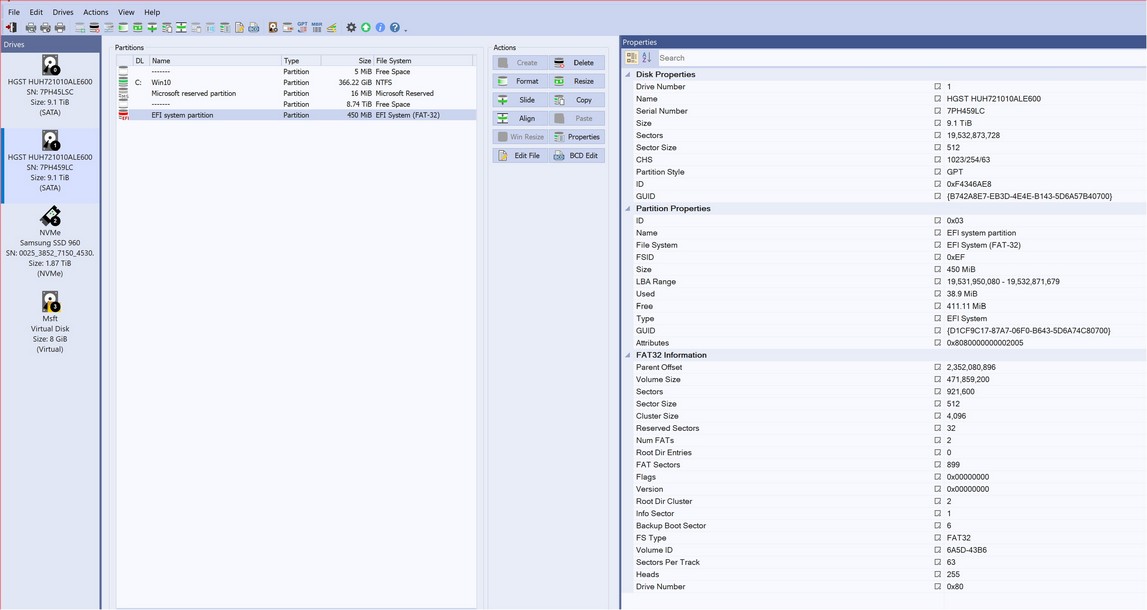Click the Type column header
Viewport: 1147px width, 610px height.
[301, 61]
